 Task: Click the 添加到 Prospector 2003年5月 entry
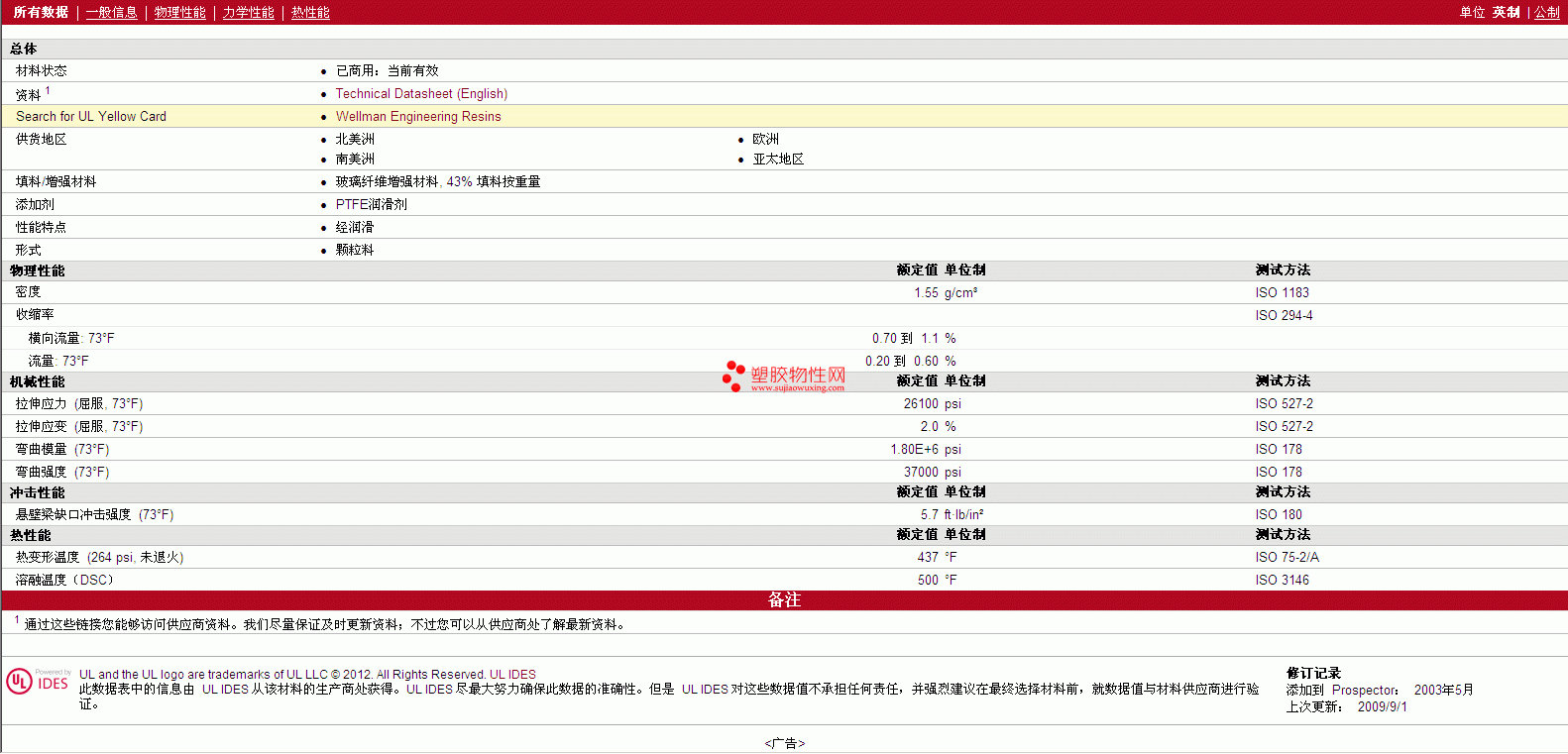1380,690
